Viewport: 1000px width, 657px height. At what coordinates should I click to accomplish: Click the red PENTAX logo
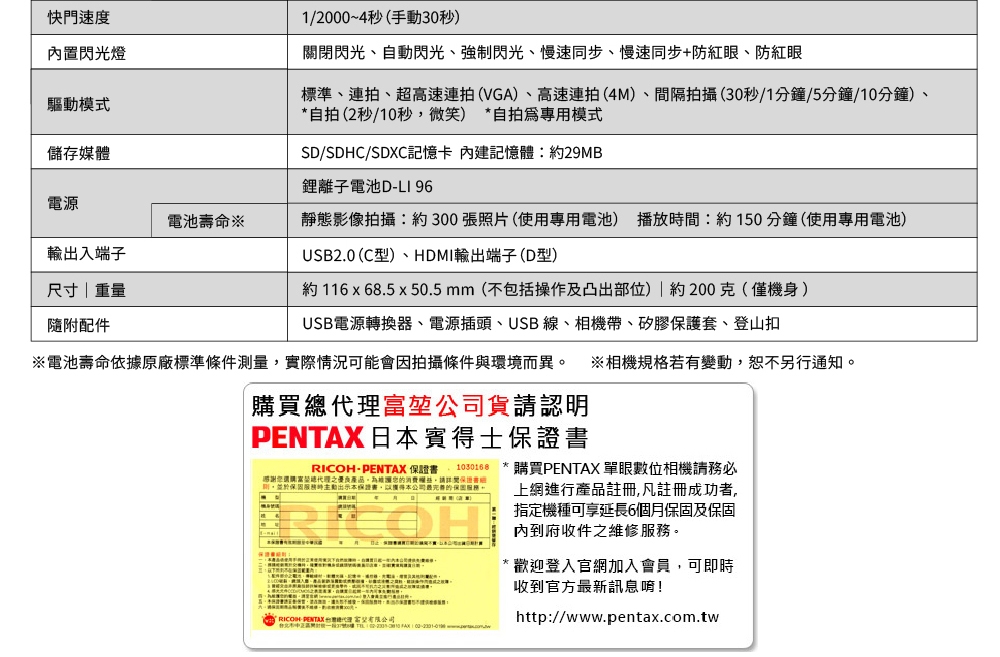click(x=307, y=438)
